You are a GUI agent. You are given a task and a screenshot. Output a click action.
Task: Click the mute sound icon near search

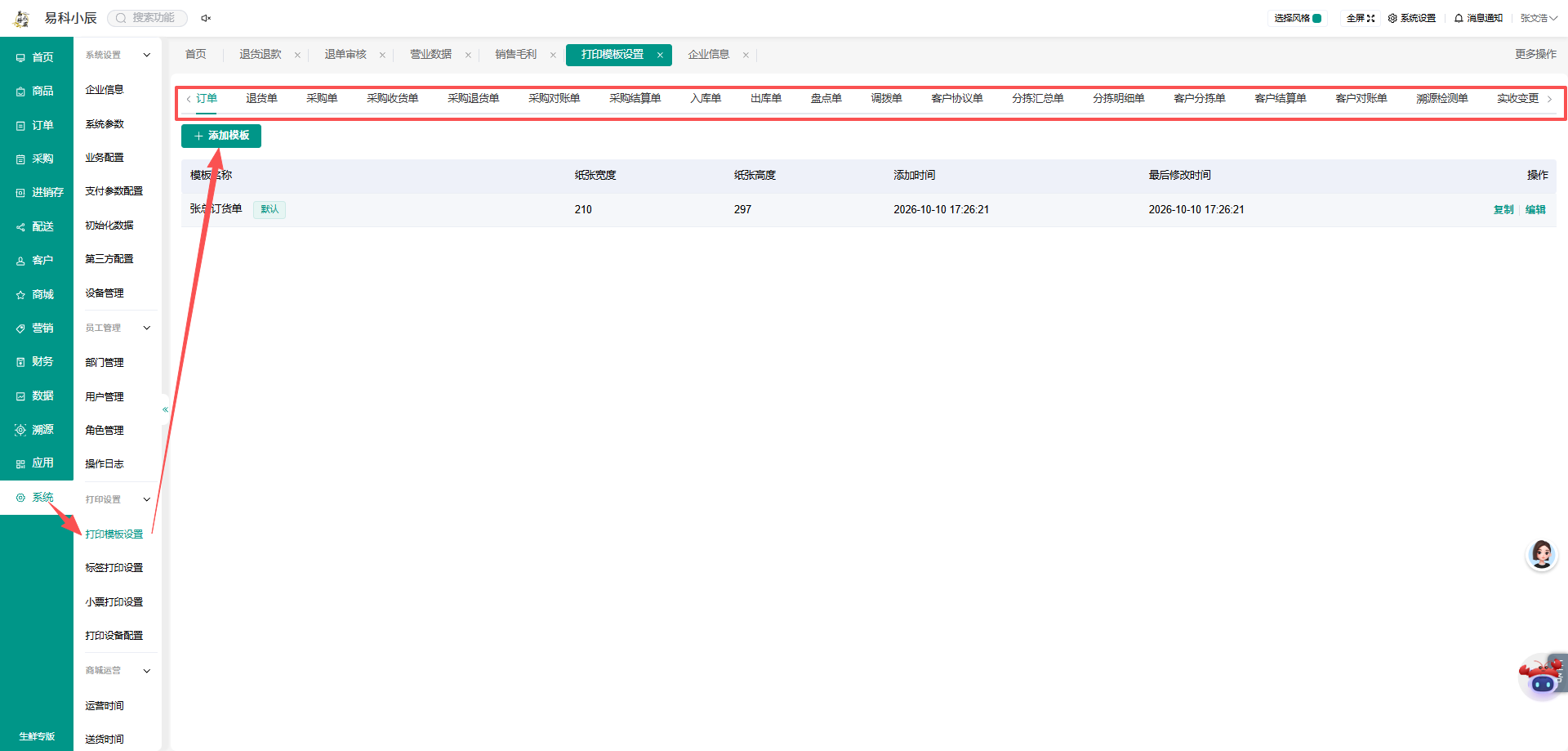(206, 18)
